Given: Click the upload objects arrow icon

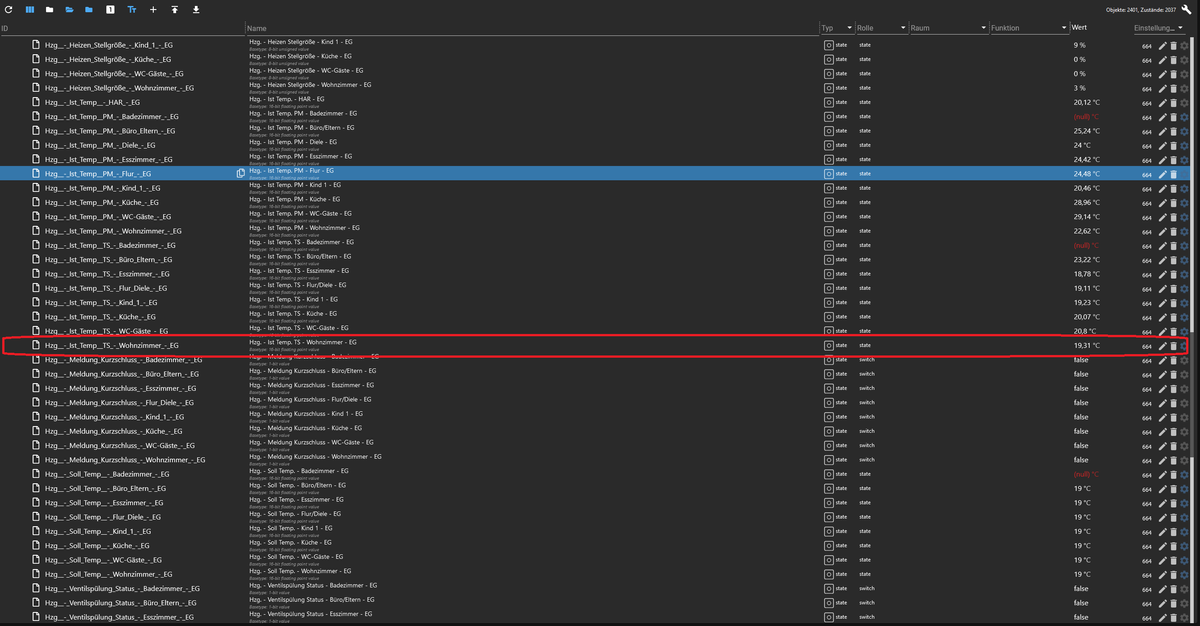Looking at the screenshot, I should click(x=174, y=9).
